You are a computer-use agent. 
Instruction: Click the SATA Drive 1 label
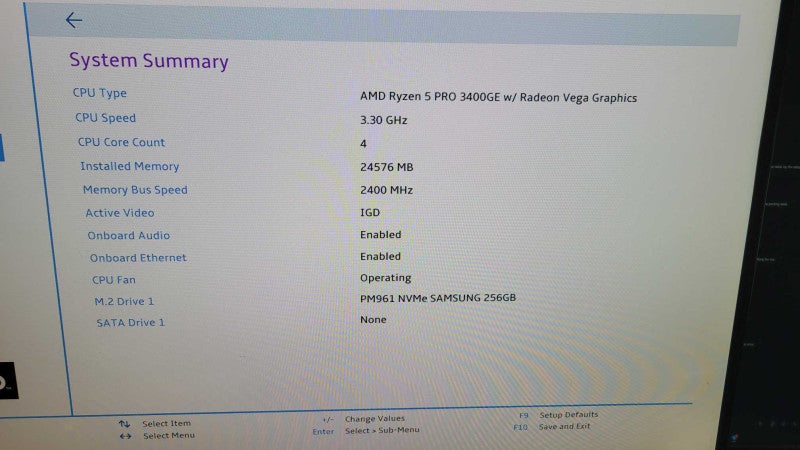coord(131,322)
